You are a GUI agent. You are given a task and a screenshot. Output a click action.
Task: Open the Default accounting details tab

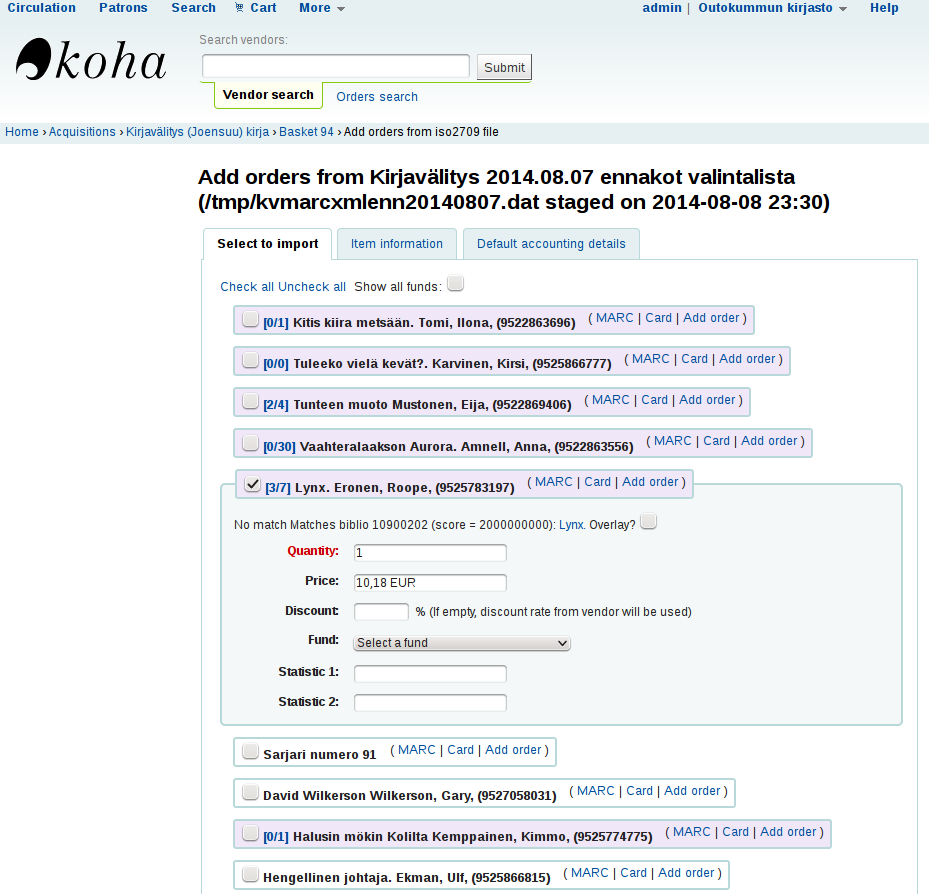[x=551, y=244]
